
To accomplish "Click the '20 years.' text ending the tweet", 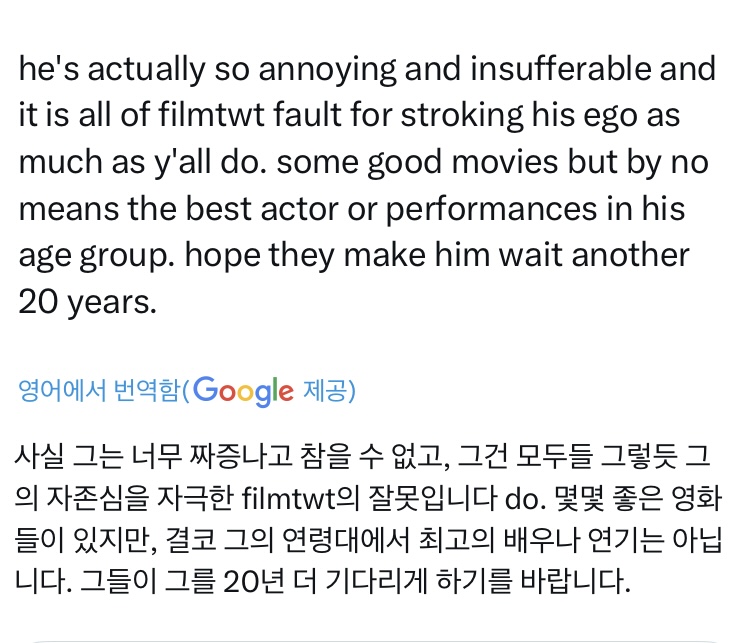I will tap(88, 300).
